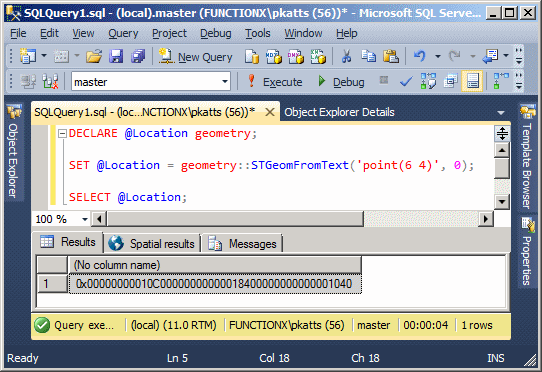Click the vertical scrollbar down arrow
The height and width of the screenshot is (372, 542).
tap(502, 202)
